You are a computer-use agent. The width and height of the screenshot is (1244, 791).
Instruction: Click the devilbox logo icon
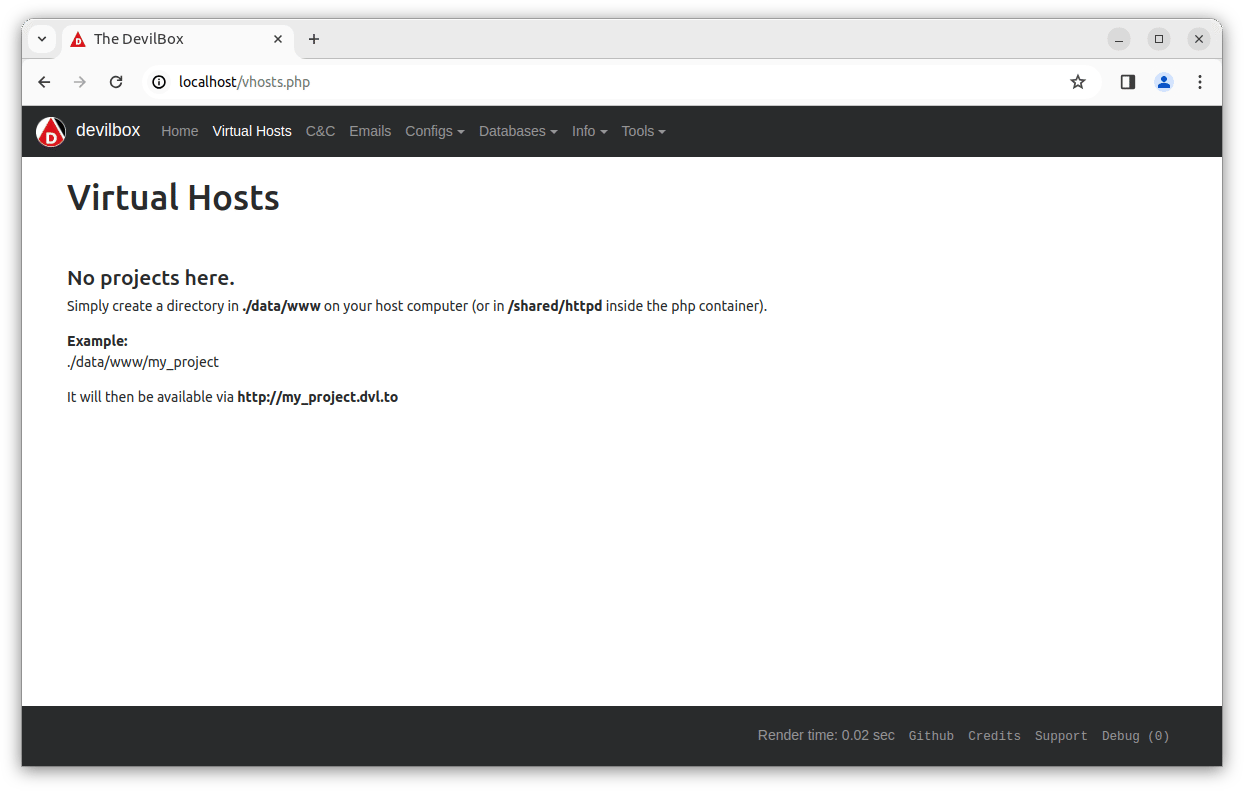[x=51, y=132]
